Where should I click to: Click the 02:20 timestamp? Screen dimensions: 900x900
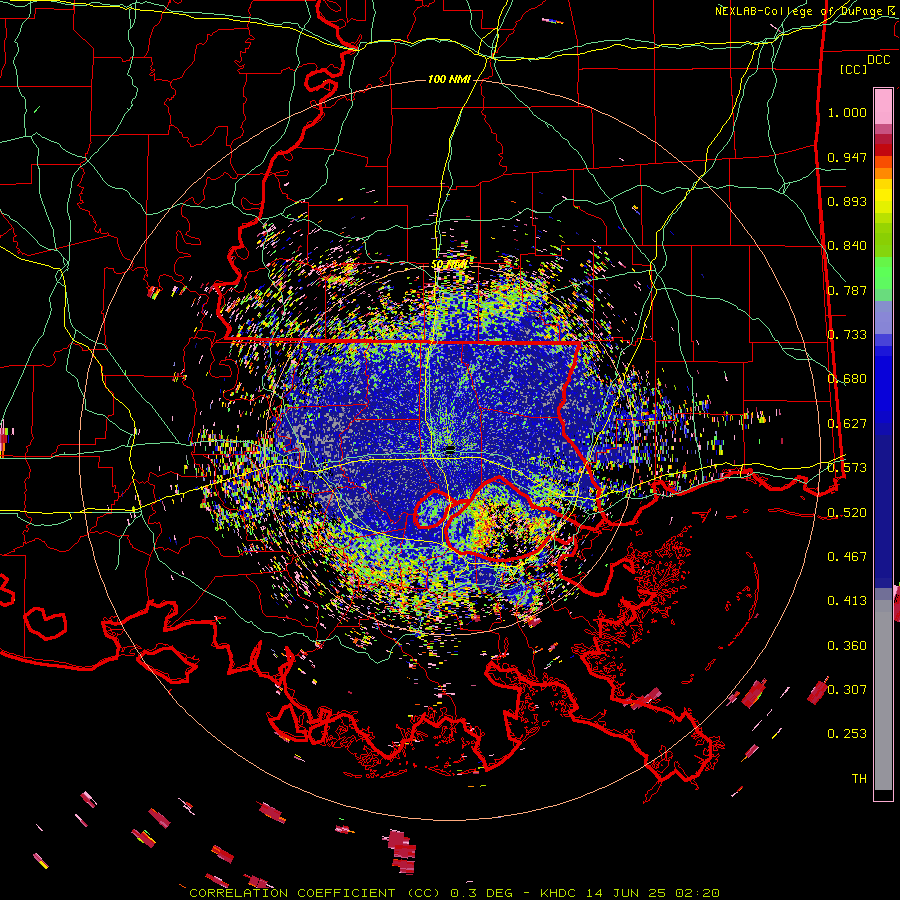tap(697, 893)
